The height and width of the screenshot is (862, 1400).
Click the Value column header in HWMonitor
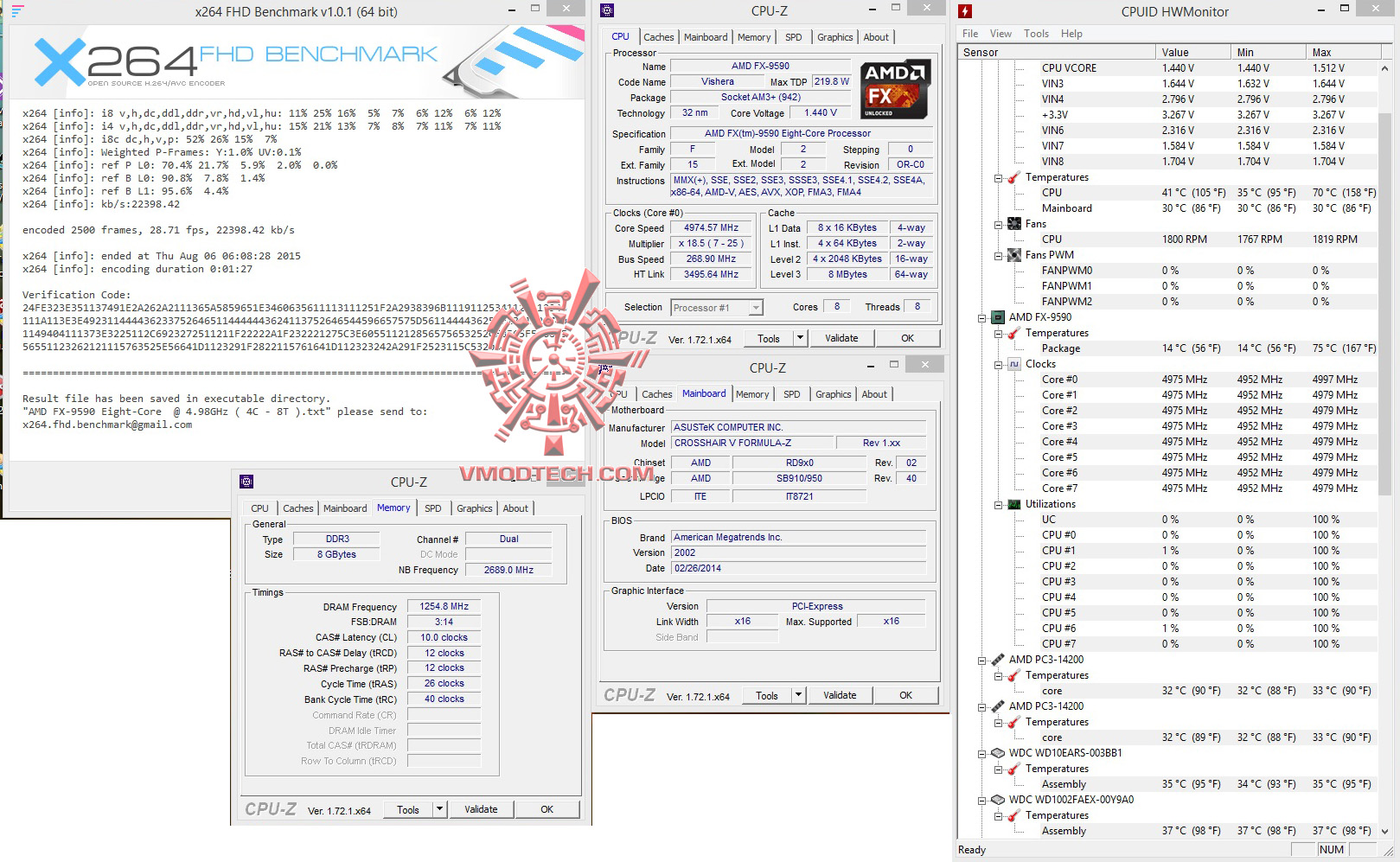pyautogui.click(x=1192, y=52)
